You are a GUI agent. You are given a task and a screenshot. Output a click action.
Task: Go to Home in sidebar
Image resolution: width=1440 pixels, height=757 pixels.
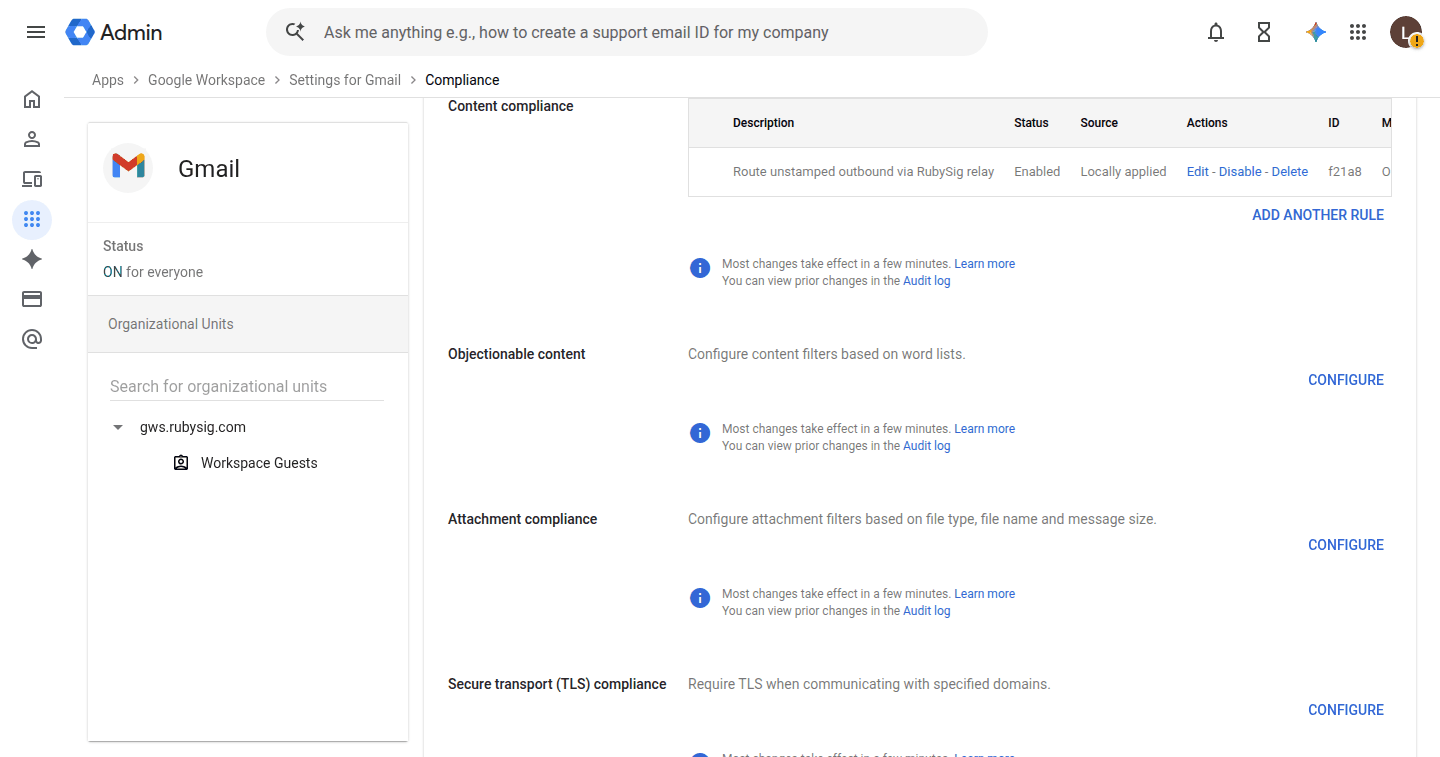(x=32, y=99)
